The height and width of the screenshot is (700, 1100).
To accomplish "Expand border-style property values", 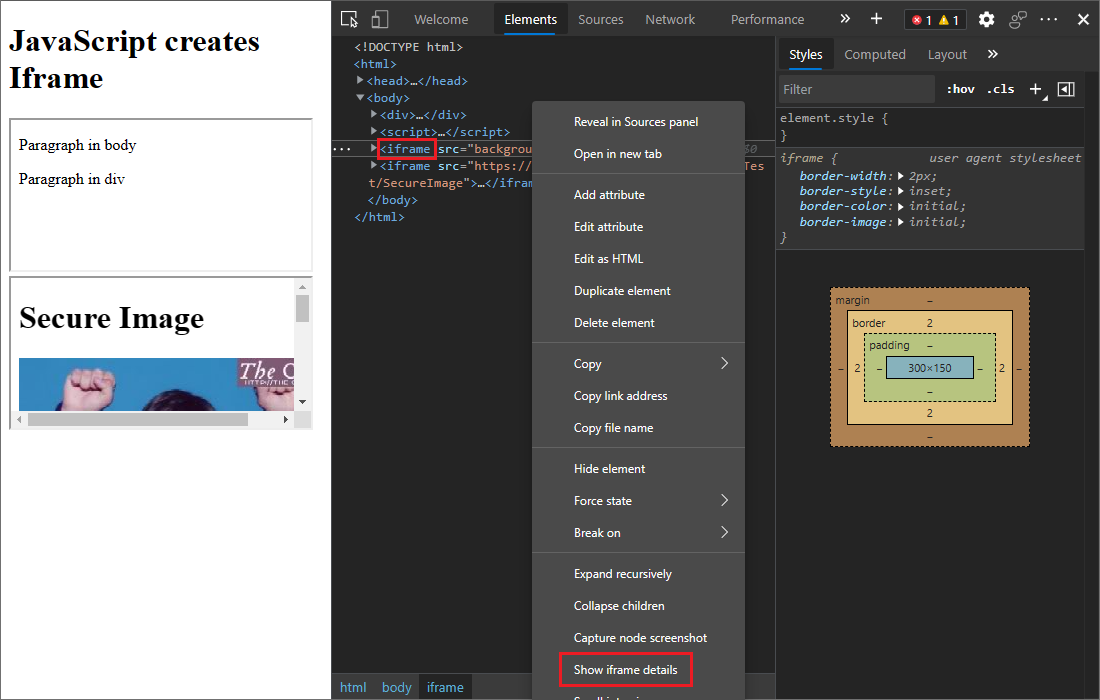I will [x=901, y=191].
